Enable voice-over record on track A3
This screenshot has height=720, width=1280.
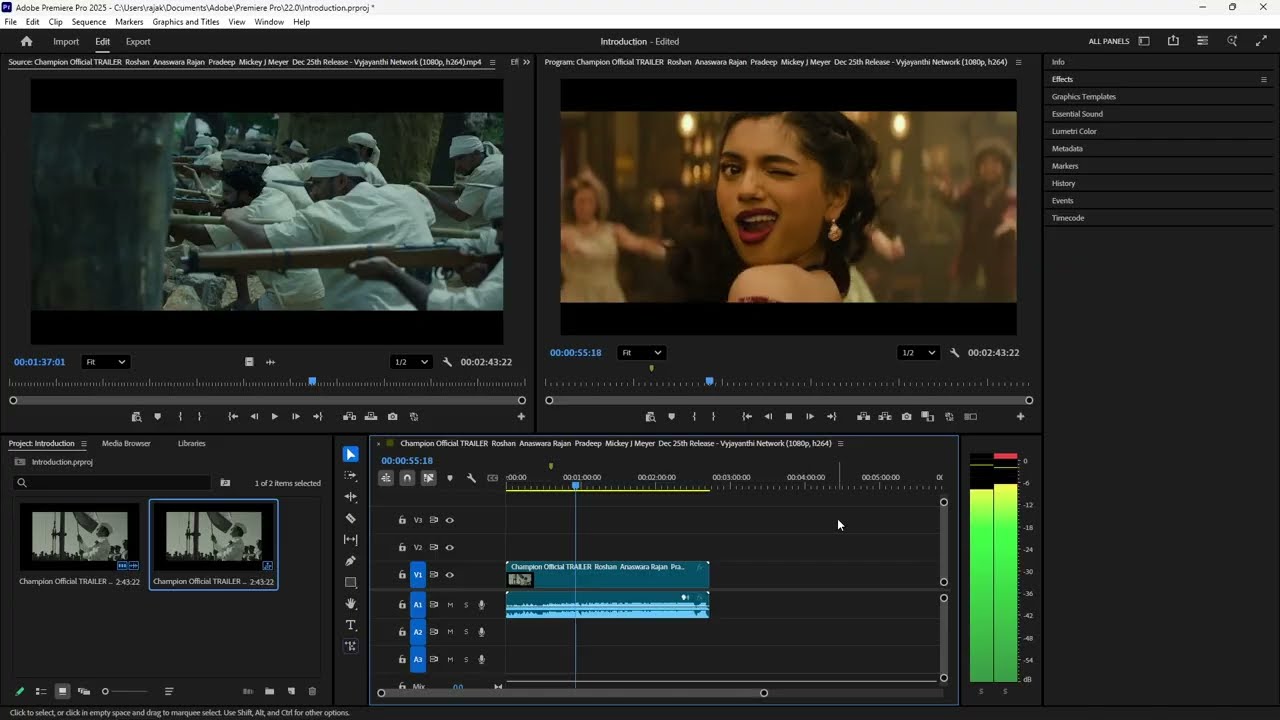[x=481, y=659]
